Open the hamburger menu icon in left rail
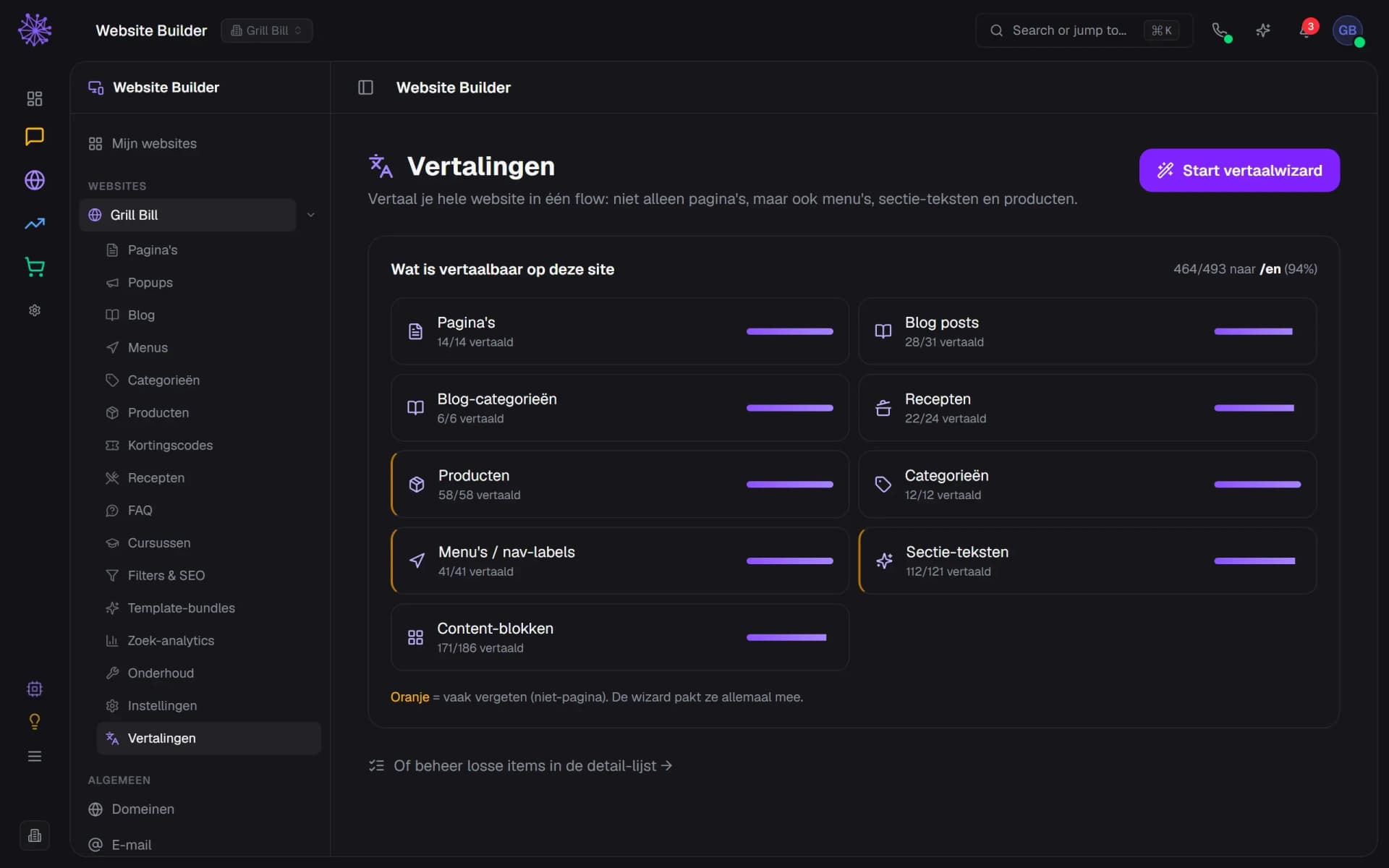Viewport: 1389px width, 868px height. [35, 756]
